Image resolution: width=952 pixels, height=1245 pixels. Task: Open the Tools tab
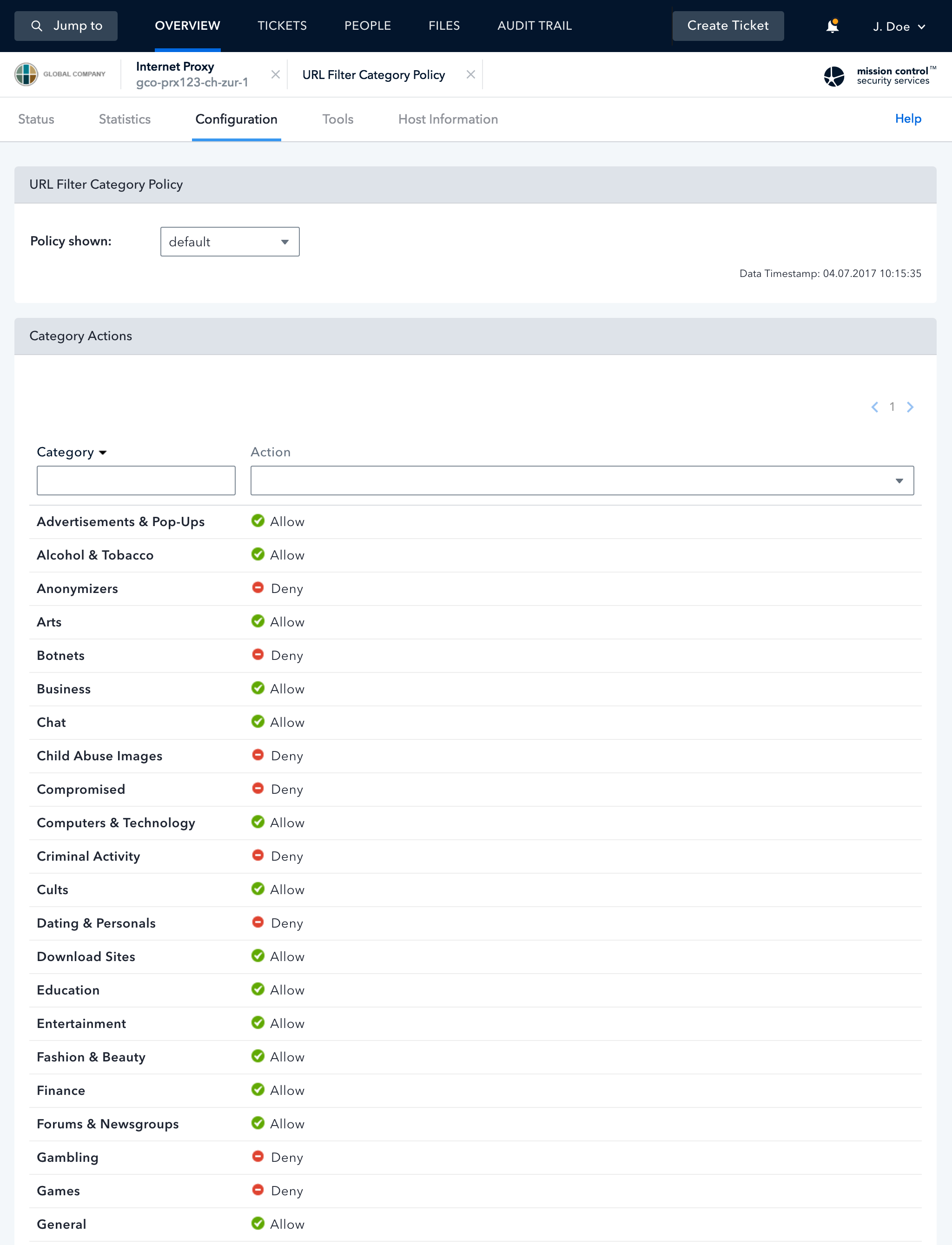click(x=338, y=119)
